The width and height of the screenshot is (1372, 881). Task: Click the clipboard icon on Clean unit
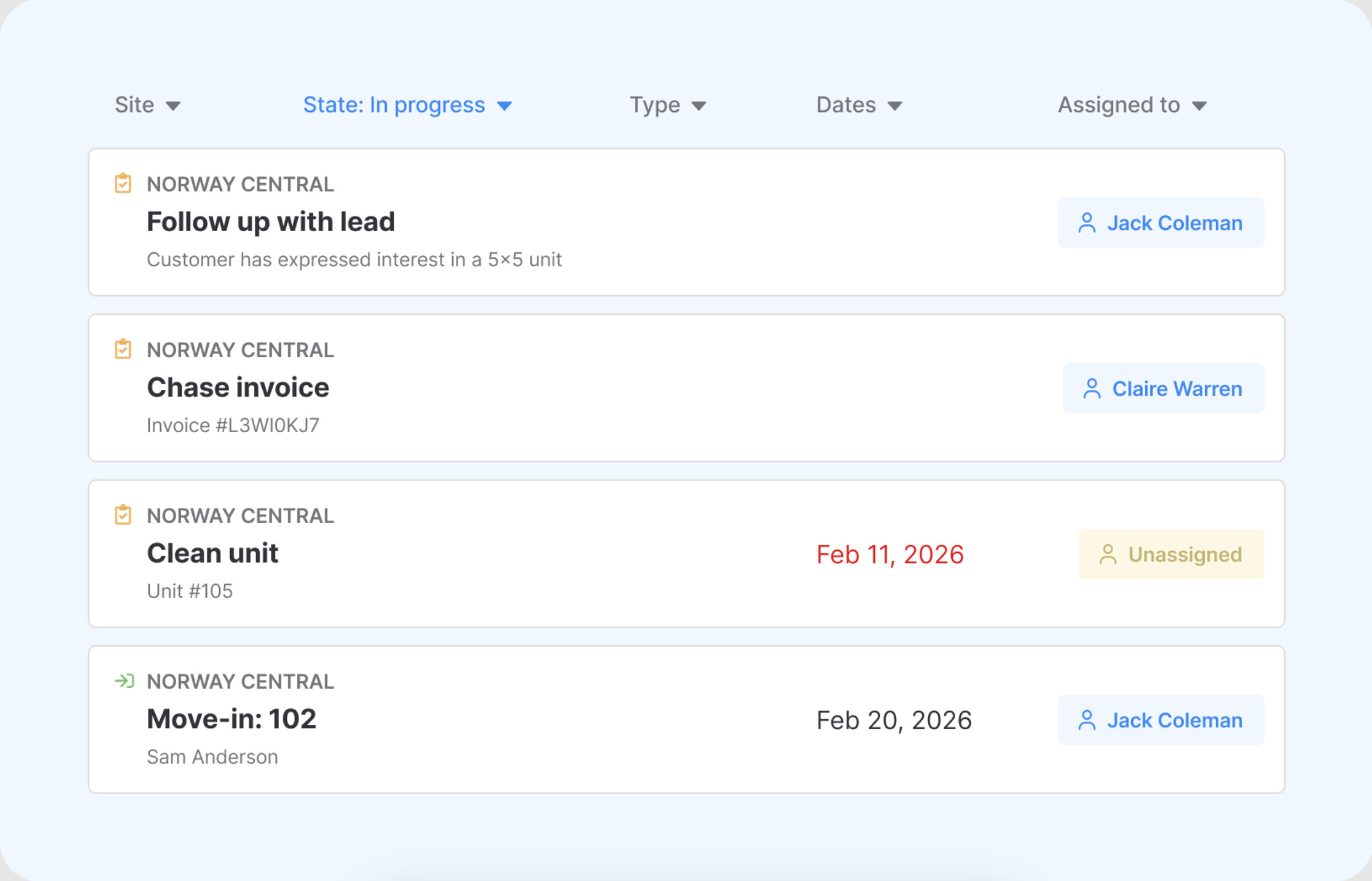coord(122,515)
